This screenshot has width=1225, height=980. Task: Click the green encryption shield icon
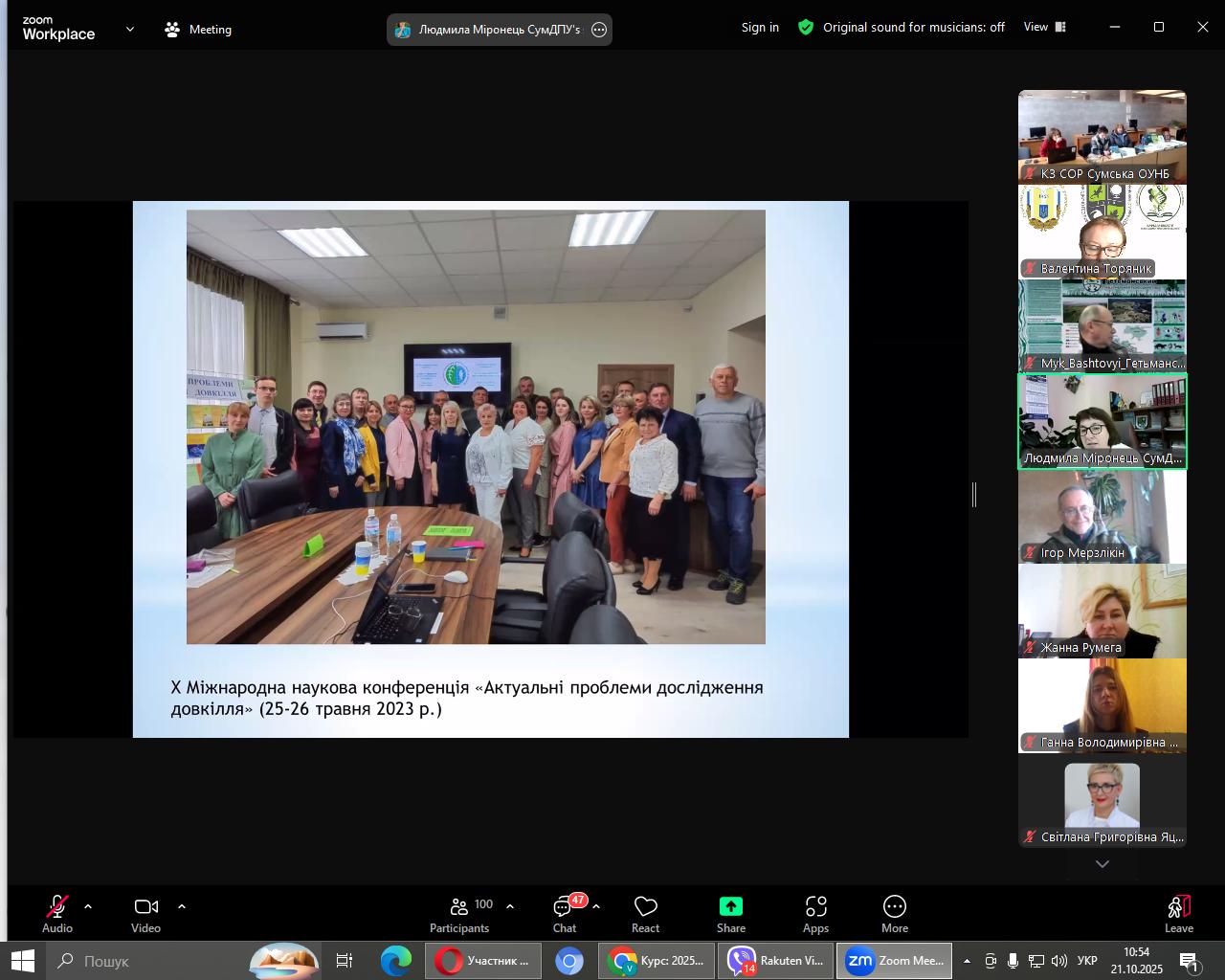coord(806,28)
